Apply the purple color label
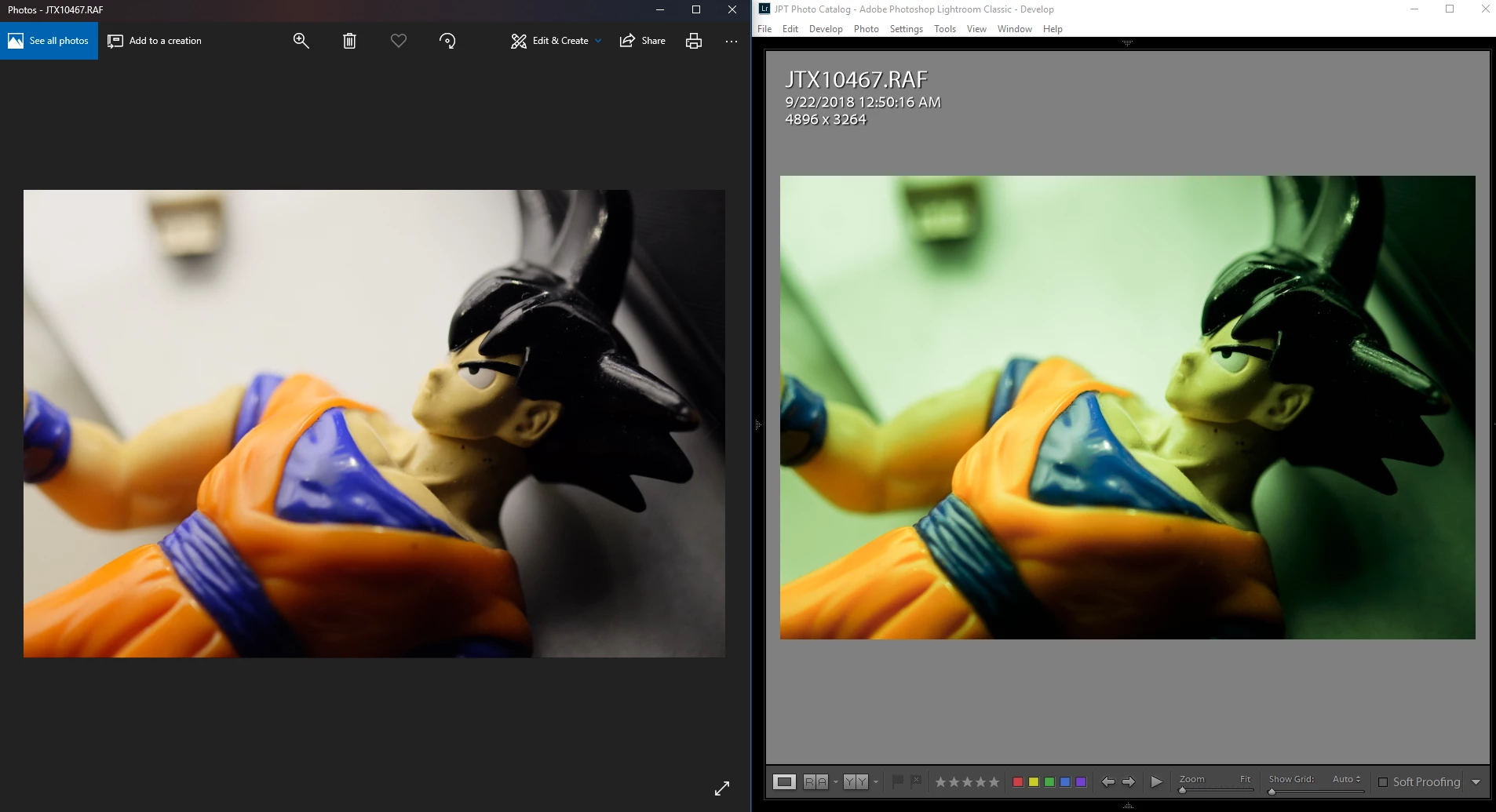 (x=1081, y=782)
